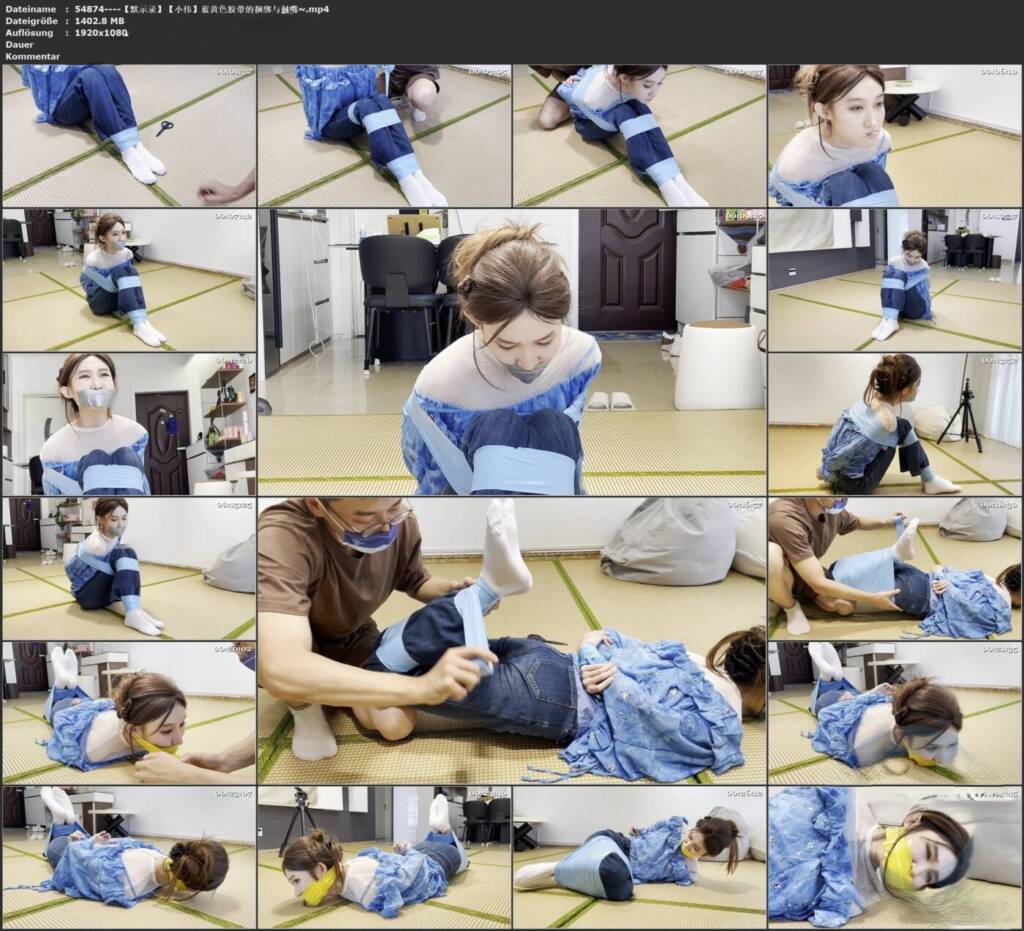
Task: Open large thumbnail with black chairs and dark door
Action: pos(512,352)
